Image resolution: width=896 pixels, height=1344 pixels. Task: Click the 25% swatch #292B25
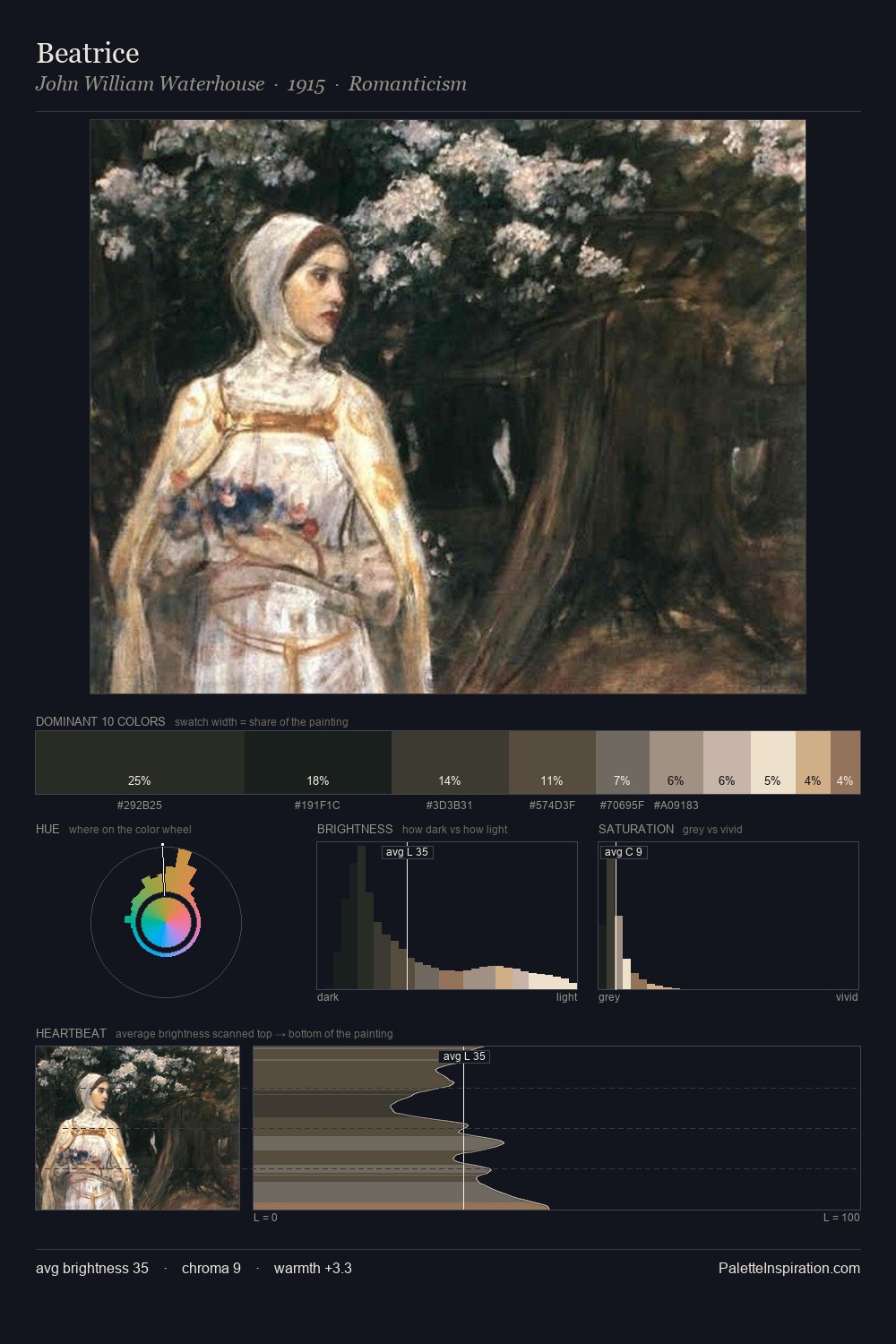pyautogui.click(x=140, y=762)
